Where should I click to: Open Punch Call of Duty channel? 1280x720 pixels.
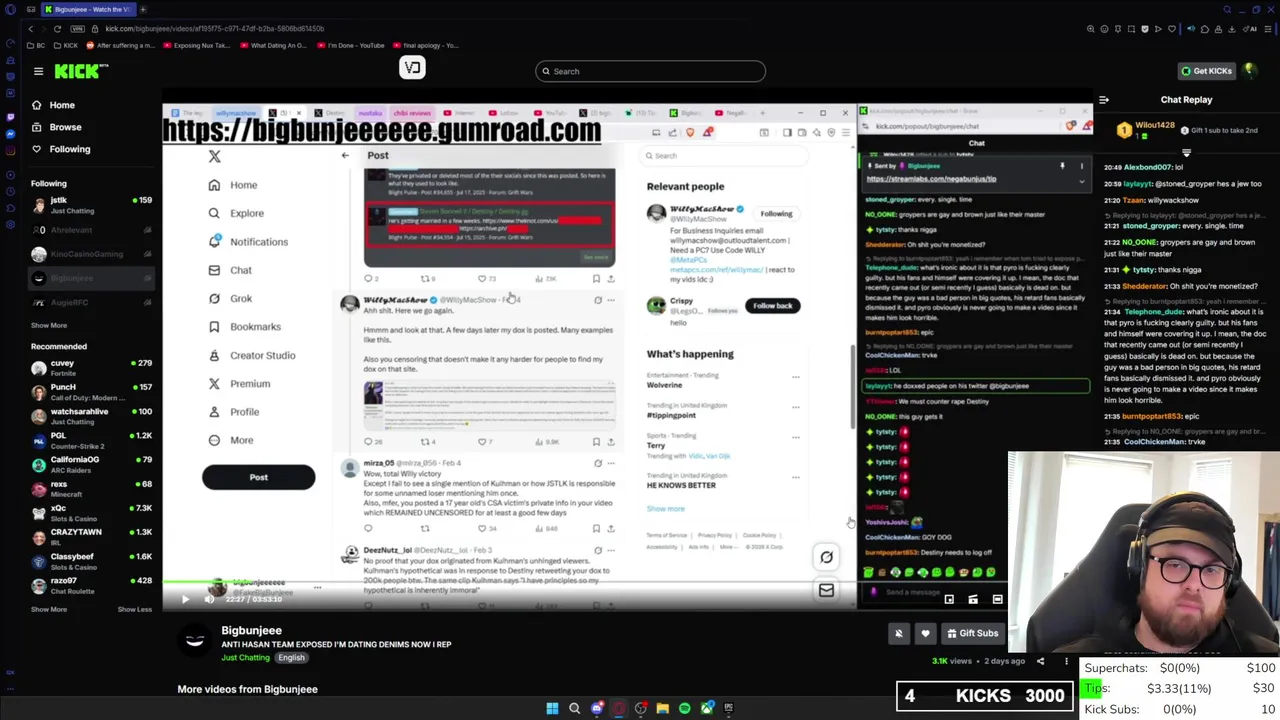pos(91,392)
